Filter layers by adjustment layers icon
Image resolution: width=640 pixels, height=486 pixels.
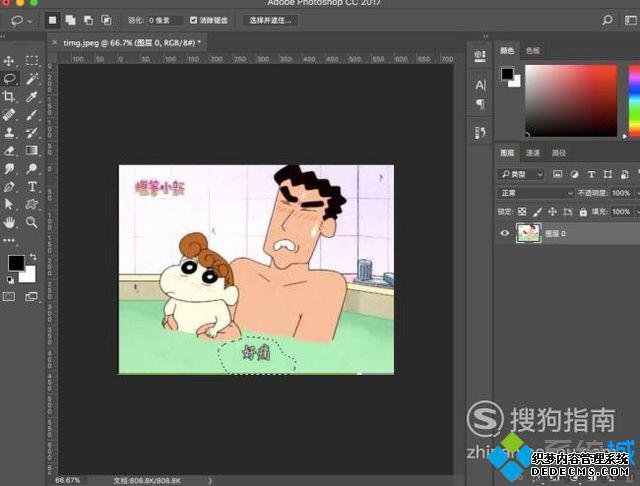(575, 175)
